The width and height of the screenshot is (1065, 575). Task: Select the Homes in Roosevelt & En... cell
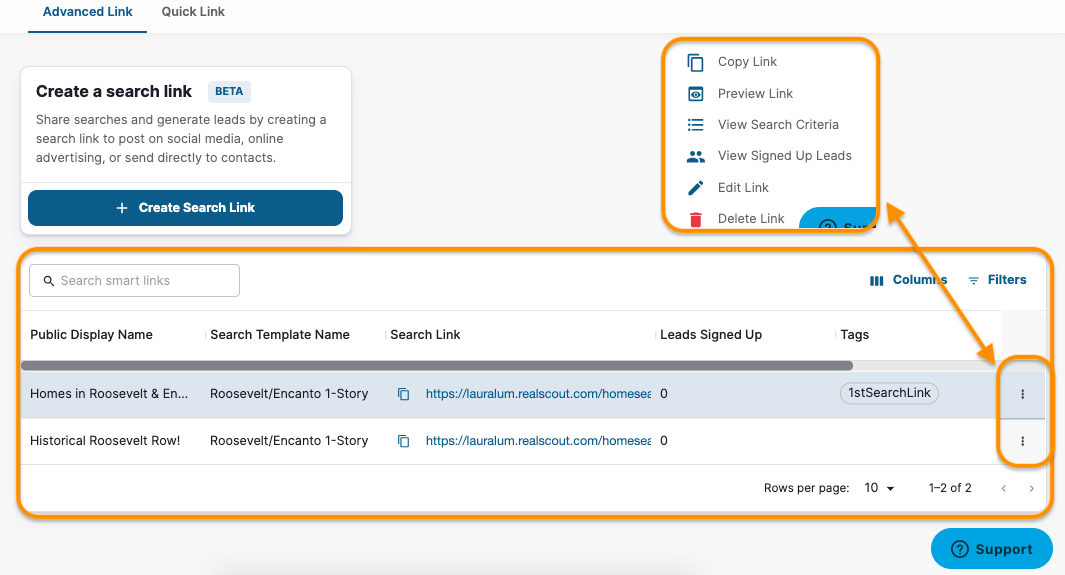109,394
